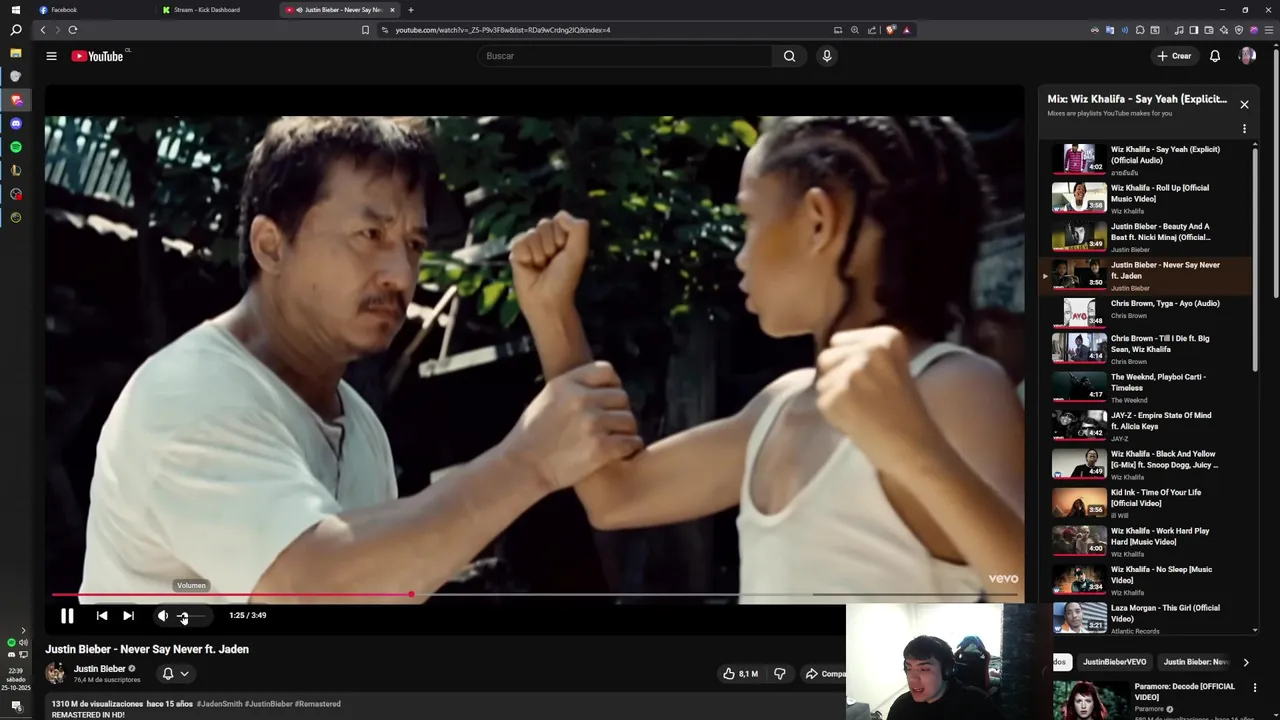Open the Mix playlist three-dot menu
The image size is (1280, 720).
[x=1244, y=129]
